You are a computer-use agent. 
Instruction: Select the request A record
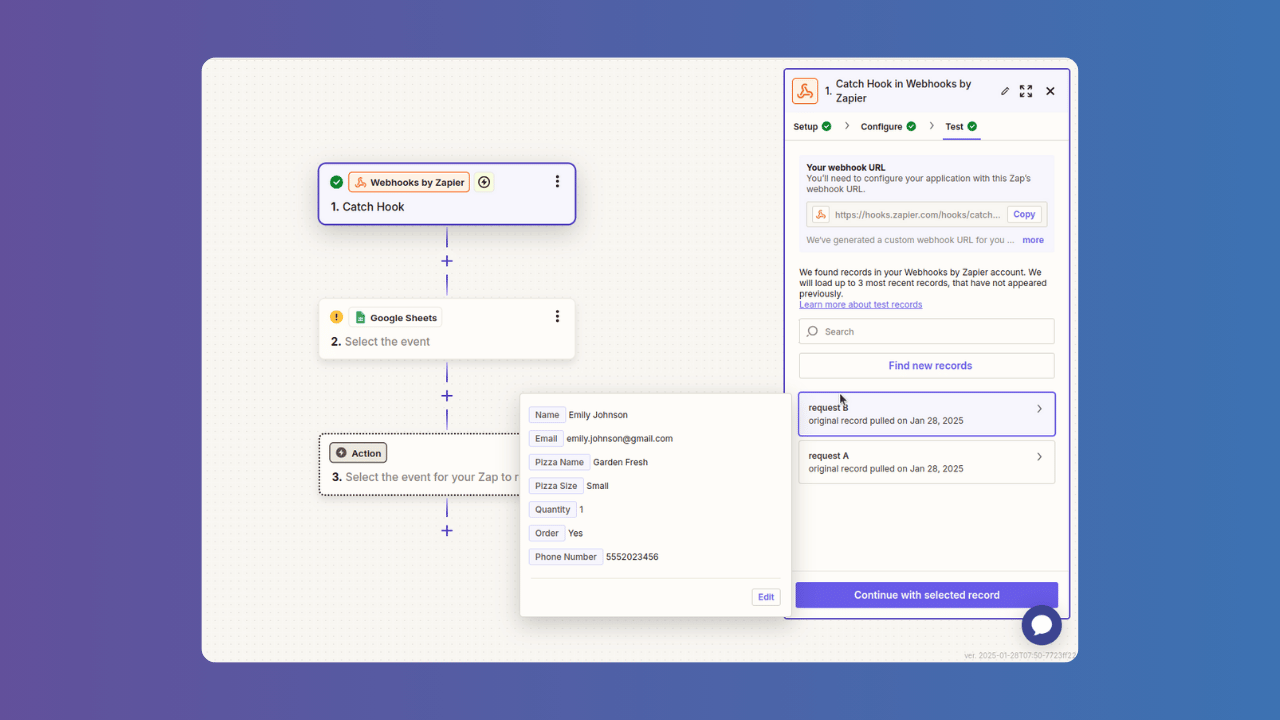pyautogui.click(x=927, y=462)
